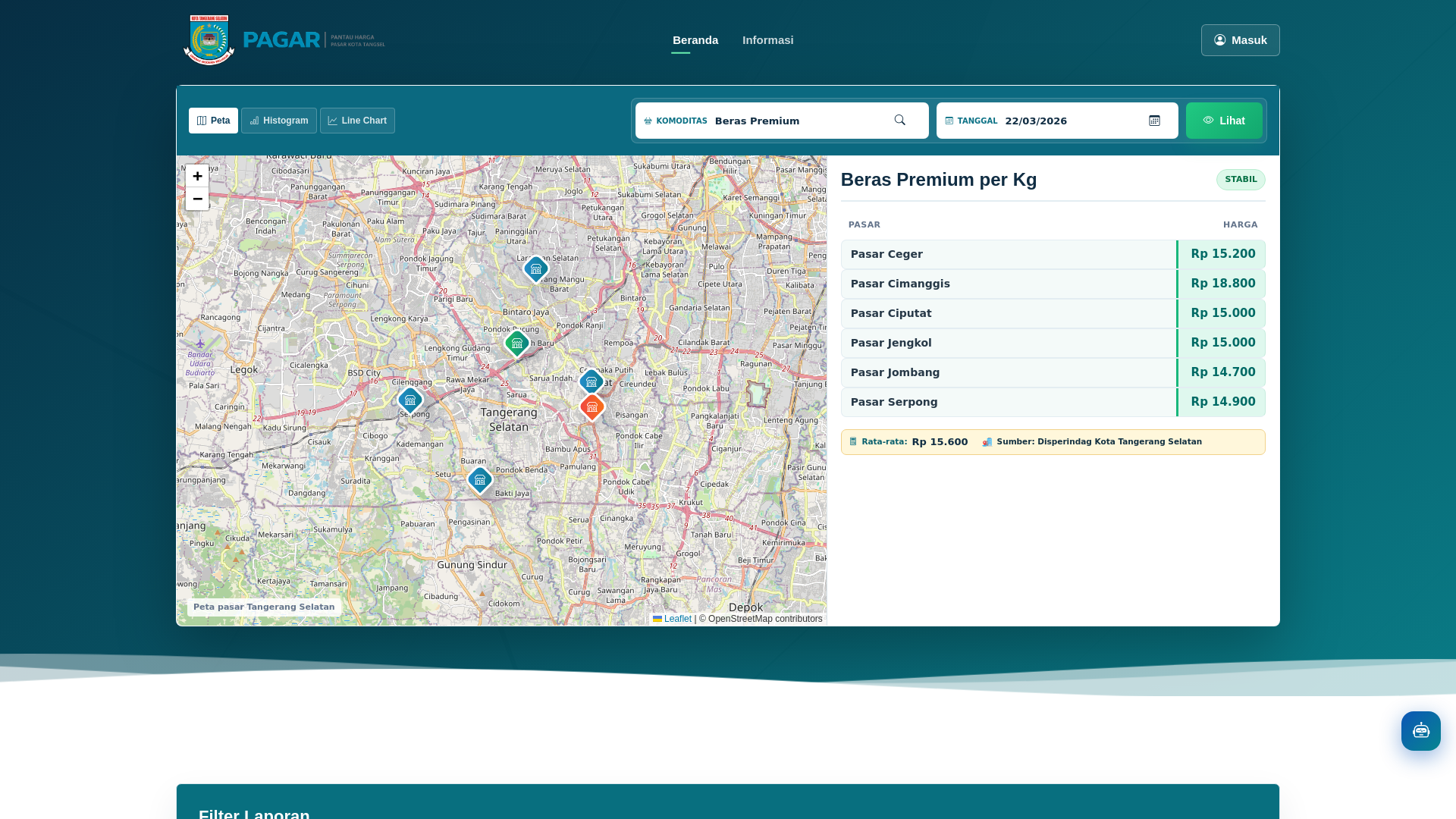Click the Masuk login button
1456x819 pixels.
pos(1240,40)
